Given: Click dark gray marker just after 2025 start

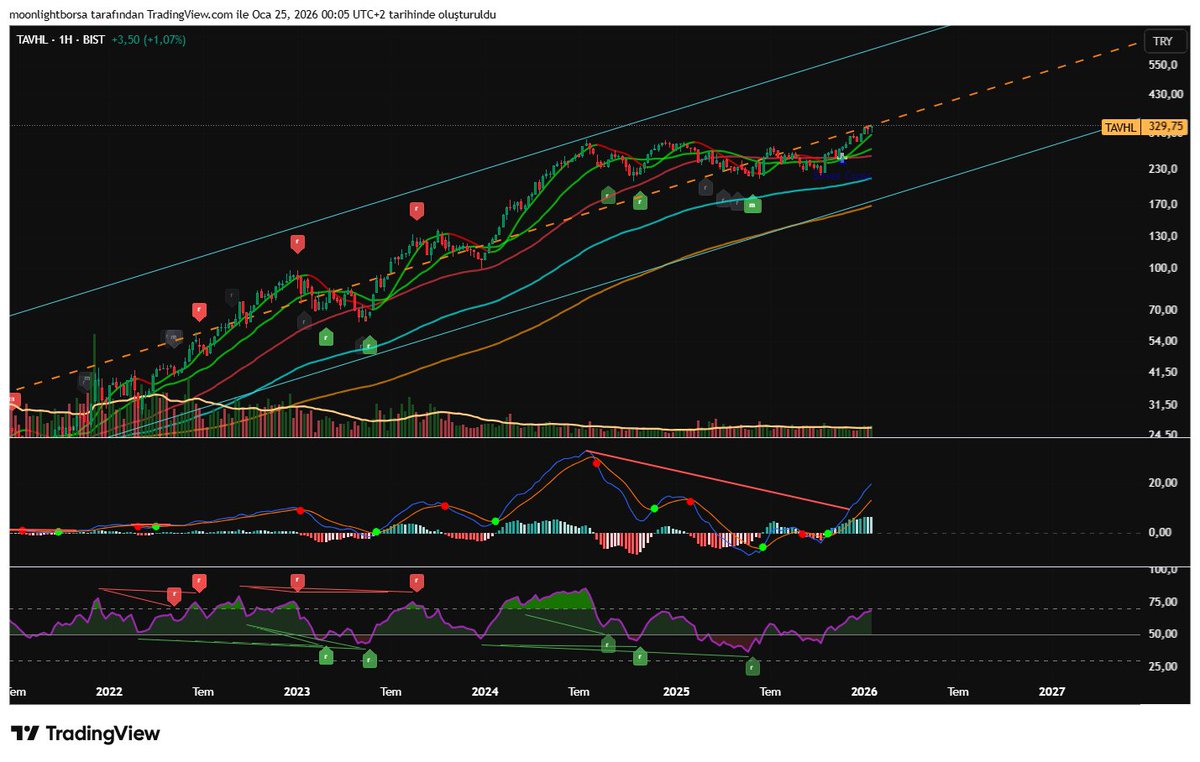Looking at the screenshot, I should [x=706, y=187].
